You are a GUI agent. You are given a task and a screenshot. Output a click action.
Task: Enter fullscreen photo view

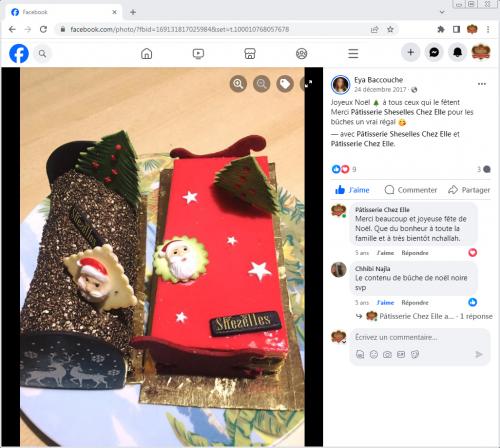[x=308, y=84]
